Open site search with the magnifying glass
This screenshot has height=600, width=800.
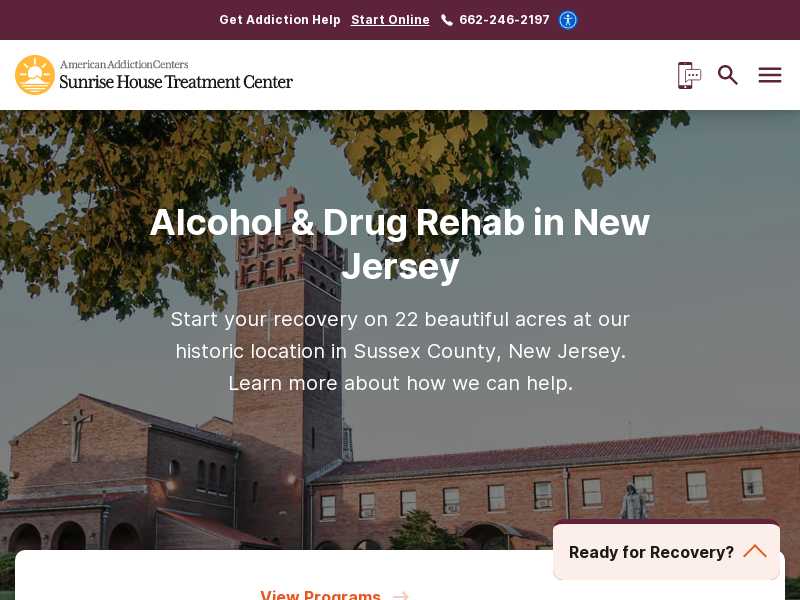pyautogui.click(x=728, y=75)
